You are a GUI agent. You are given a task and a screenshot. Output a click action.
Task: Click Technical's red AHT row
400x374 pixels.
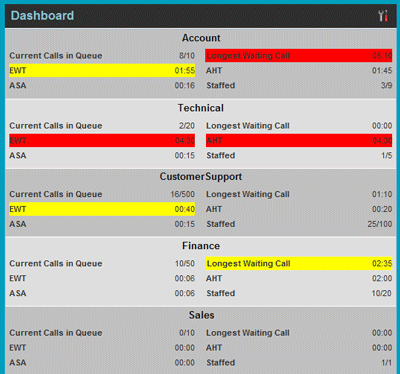click(299, 141)
